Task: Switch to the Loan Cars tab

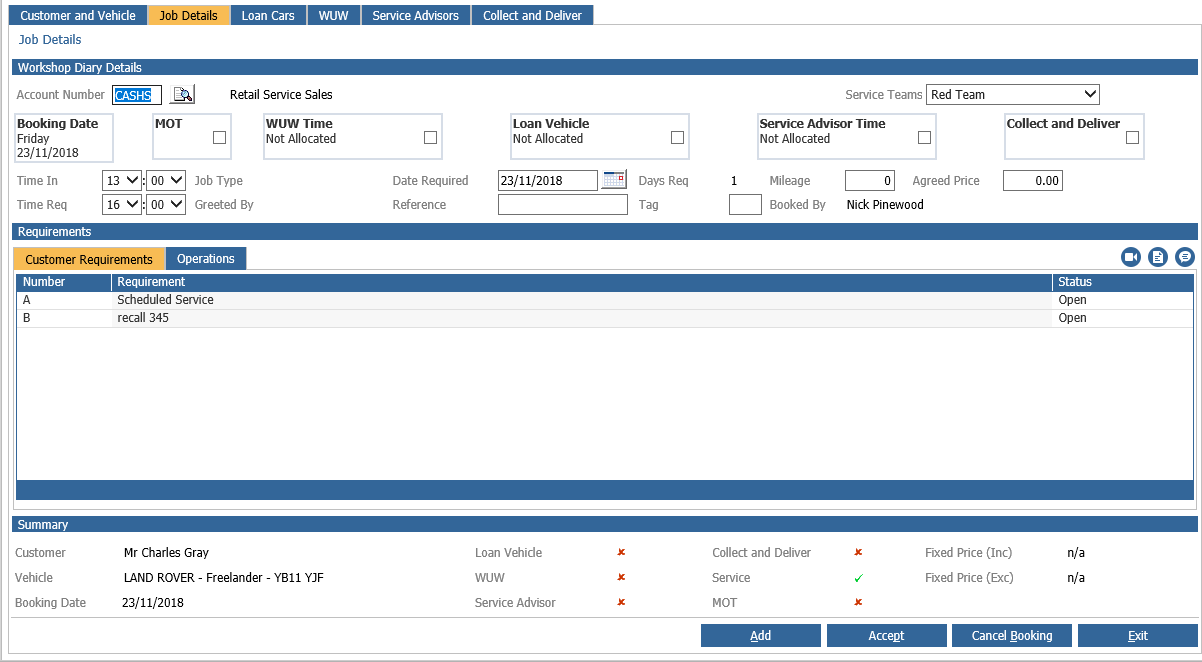Action: pyautogui.click(x=268, y=15)
